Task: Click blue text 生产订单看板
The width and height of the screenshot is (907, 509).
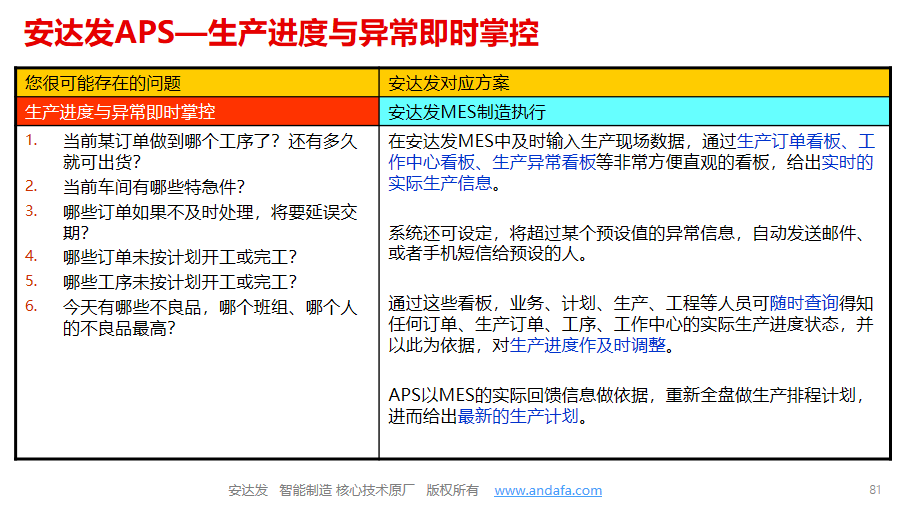Action: click(x=788, y=142)
